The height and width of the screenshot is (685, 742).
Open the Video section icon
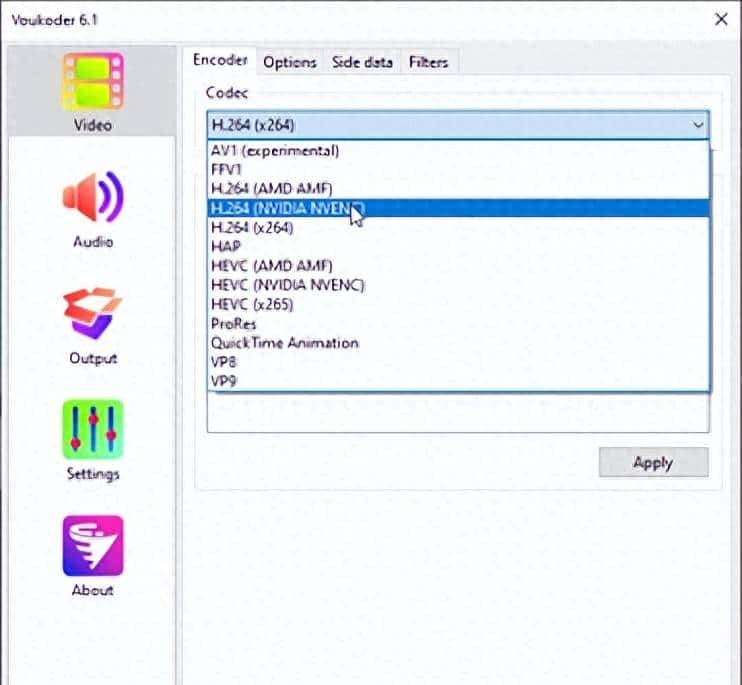coord(93,81)
